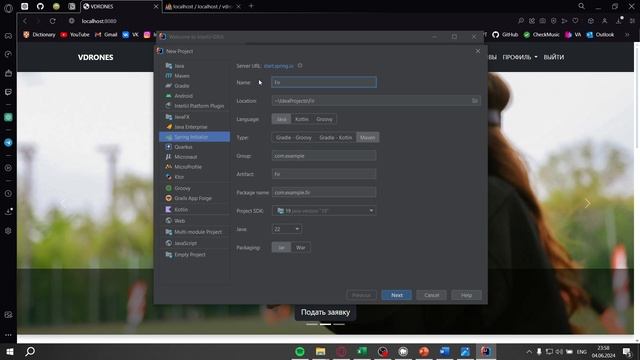Open server URL settings gear icon

point(300,65)
